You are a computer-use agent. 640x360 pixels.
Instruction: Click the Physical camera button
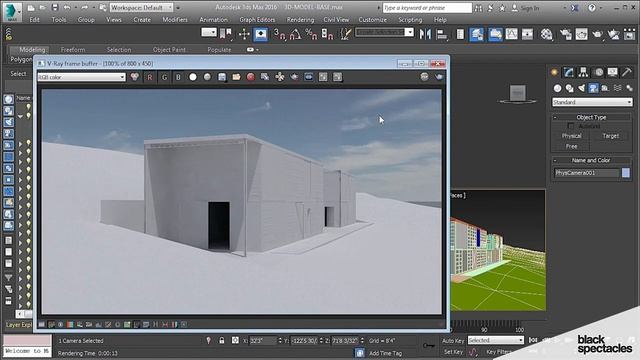(x=571, y=136)
